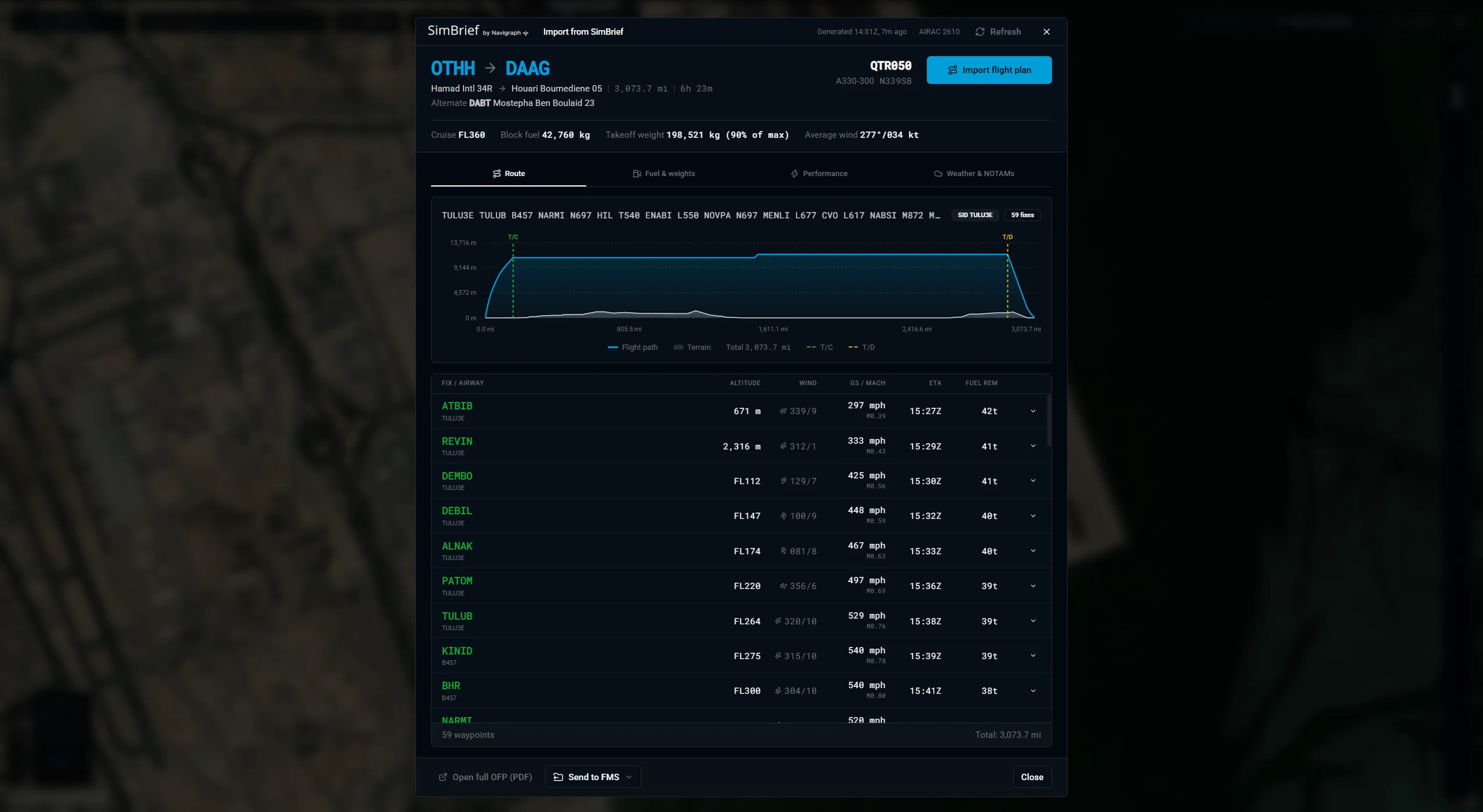Open the Send to FMS dropdown
1483x812 pixels.
(x=593, y=777)
